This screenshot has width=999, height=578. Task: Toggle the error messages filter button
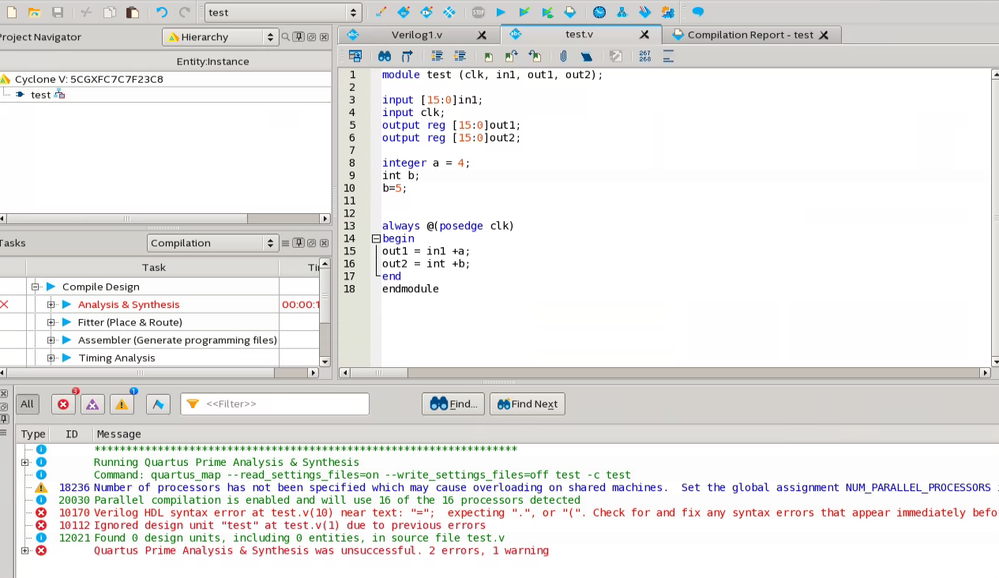pos(63,404)
